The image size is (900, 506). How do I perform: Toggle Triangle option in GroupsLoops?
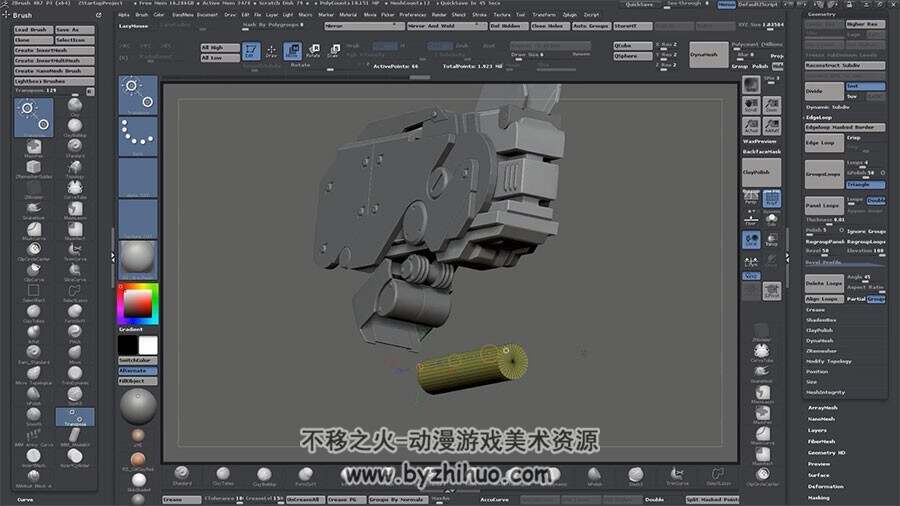tap(866, 185)
